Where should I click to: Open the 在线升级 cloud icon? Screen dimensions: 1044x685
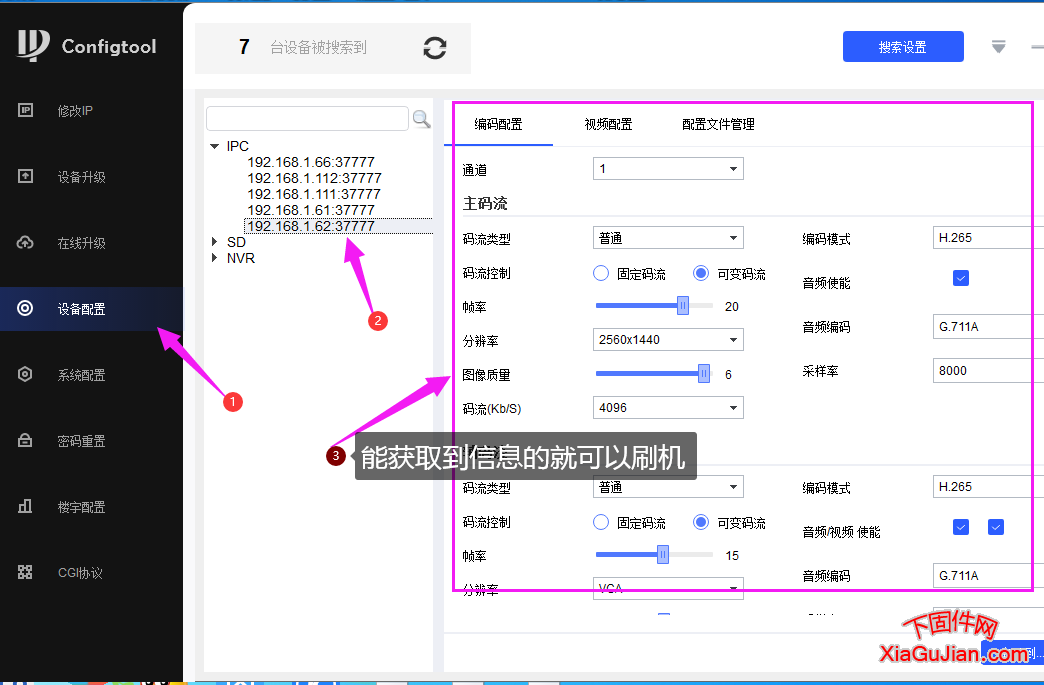point(25,242)
